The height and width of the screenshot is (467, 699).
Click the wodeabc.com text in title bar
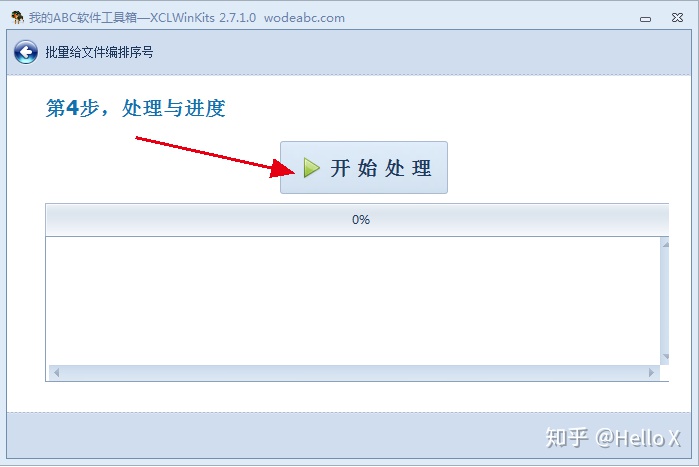304,18
